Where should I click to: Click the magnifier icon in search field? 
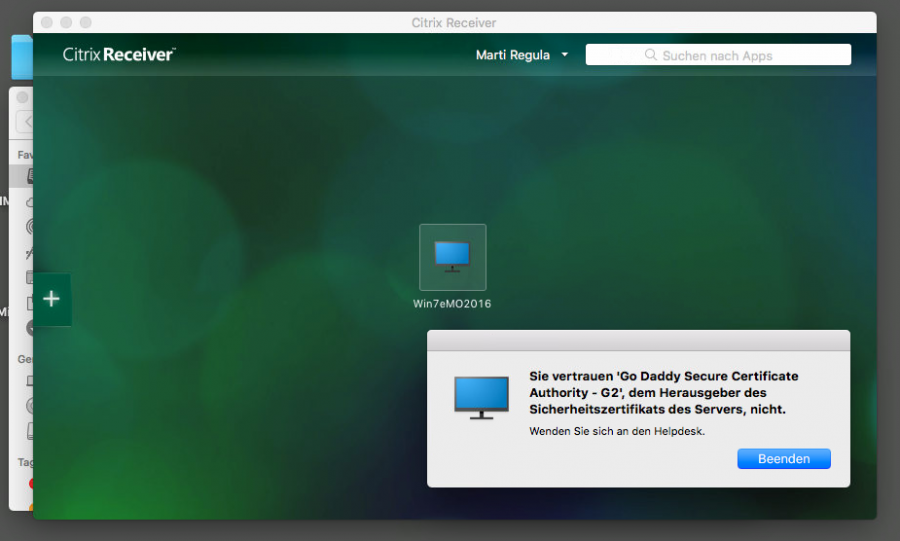(651, 55)
